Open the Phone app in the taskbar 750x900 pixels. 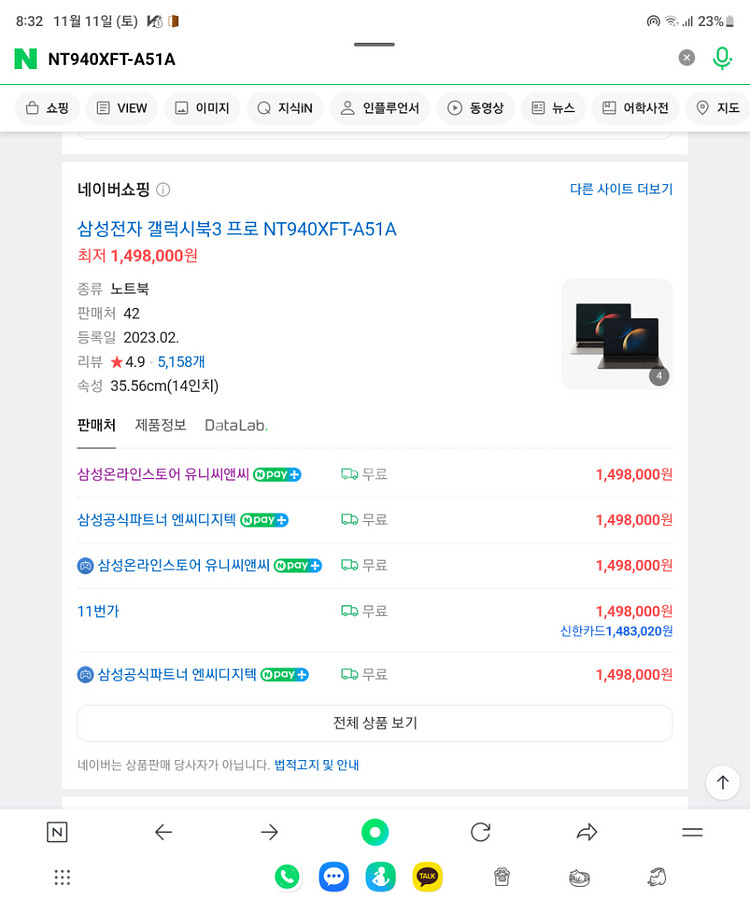point(287,877)
